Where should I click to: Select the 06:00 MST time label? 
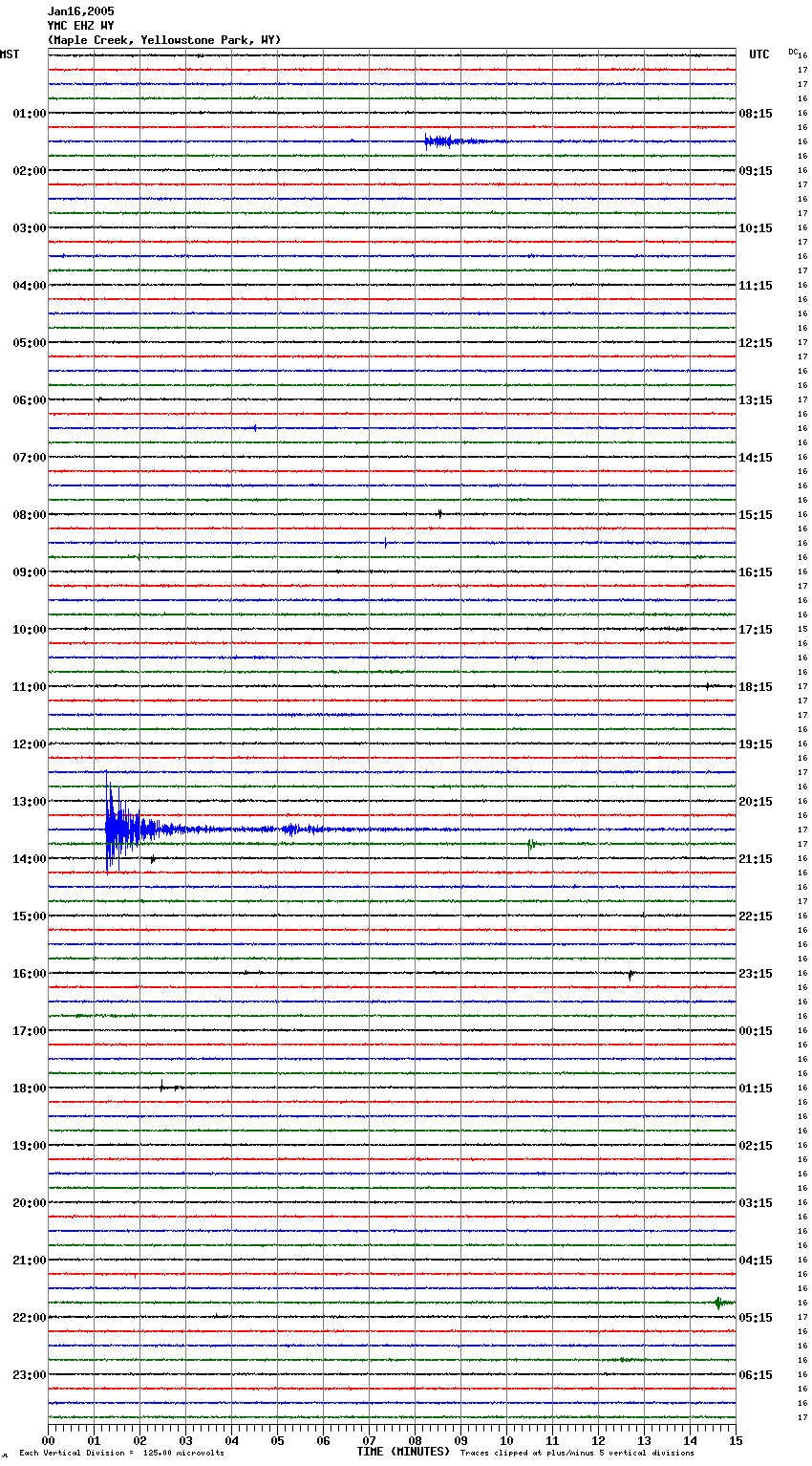tap(30, 400)
